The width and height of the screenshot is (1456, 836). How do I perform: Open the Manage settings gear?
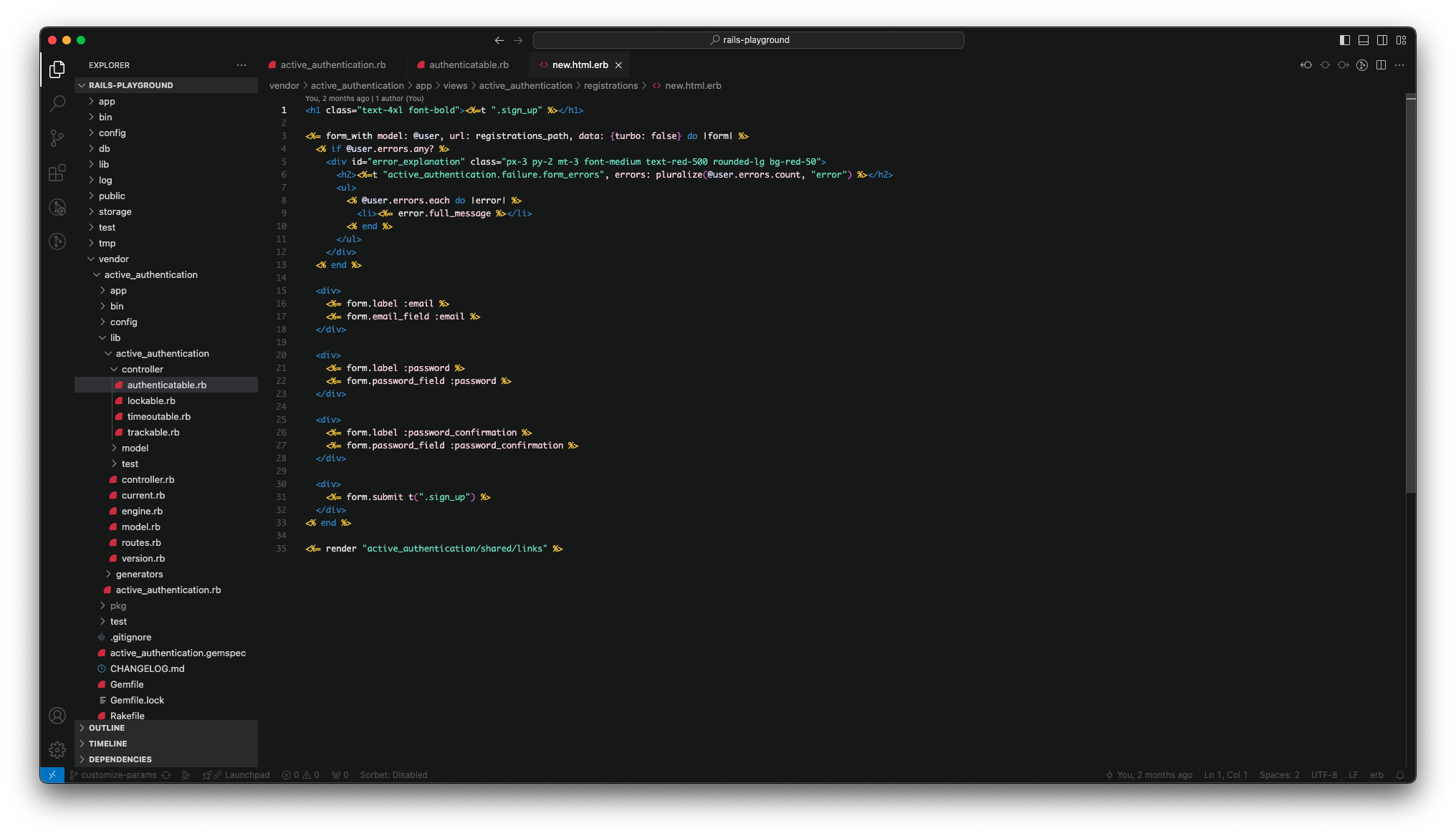click(57, 750)
